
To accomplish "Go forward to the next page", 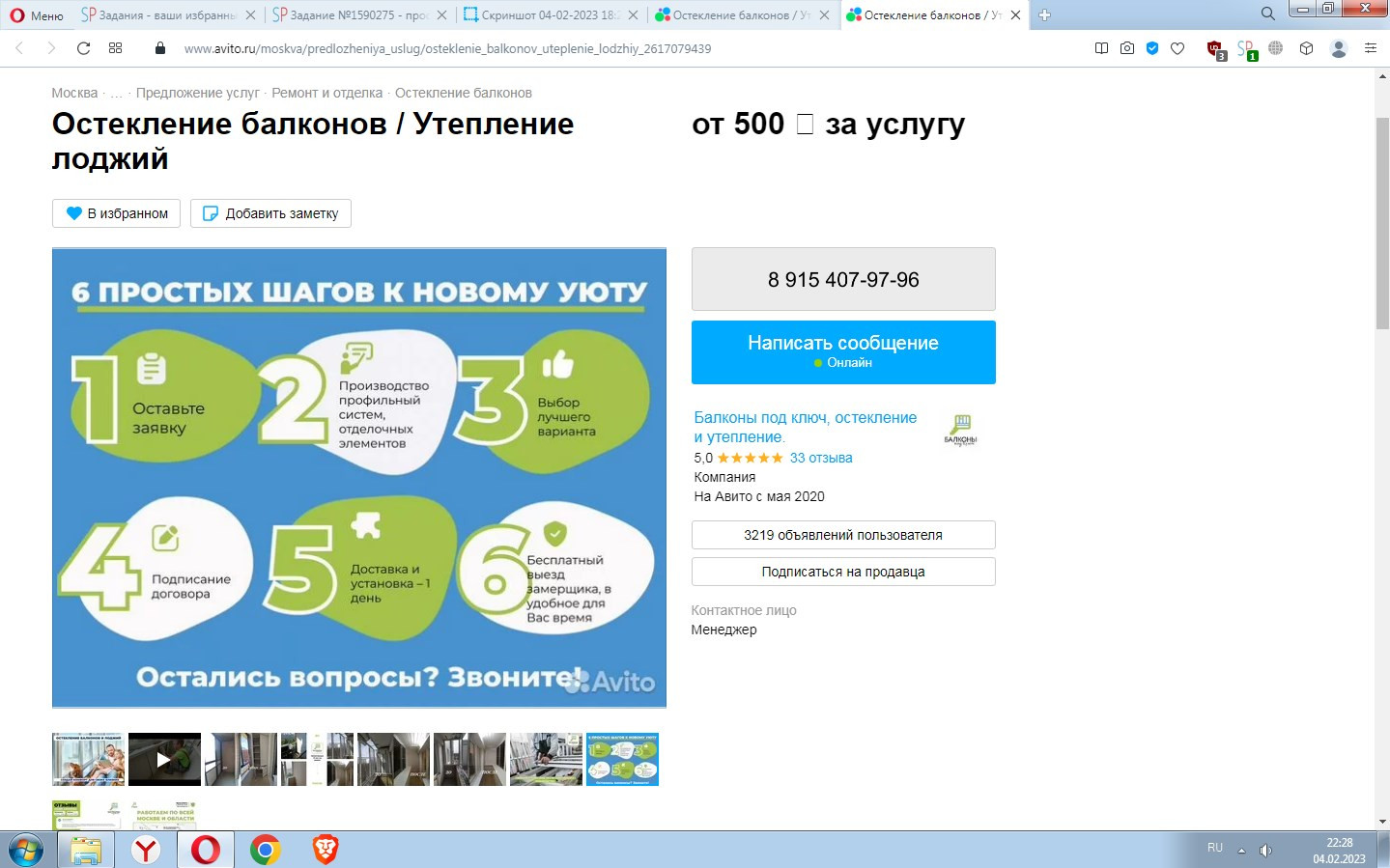I will pyautogui.click(x=51, y=48).
